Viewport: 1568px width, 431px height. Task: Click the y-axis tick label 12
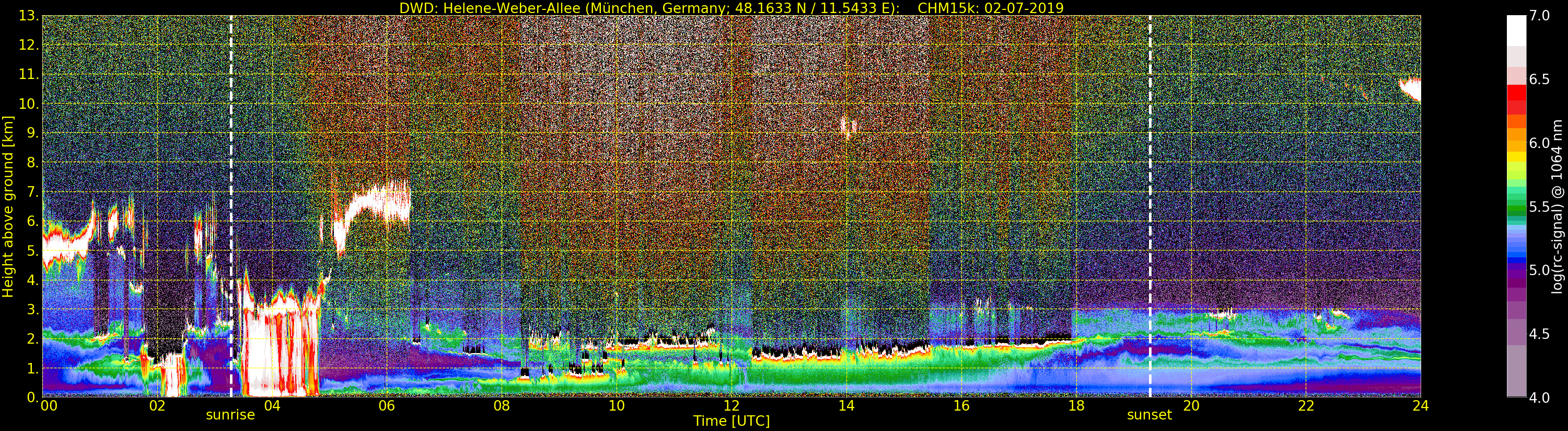[28, 45]
